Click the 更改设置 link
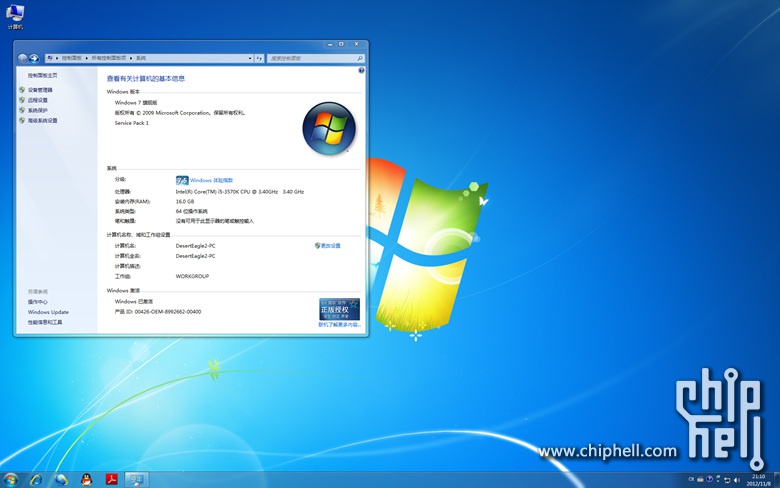 [331, 246]
